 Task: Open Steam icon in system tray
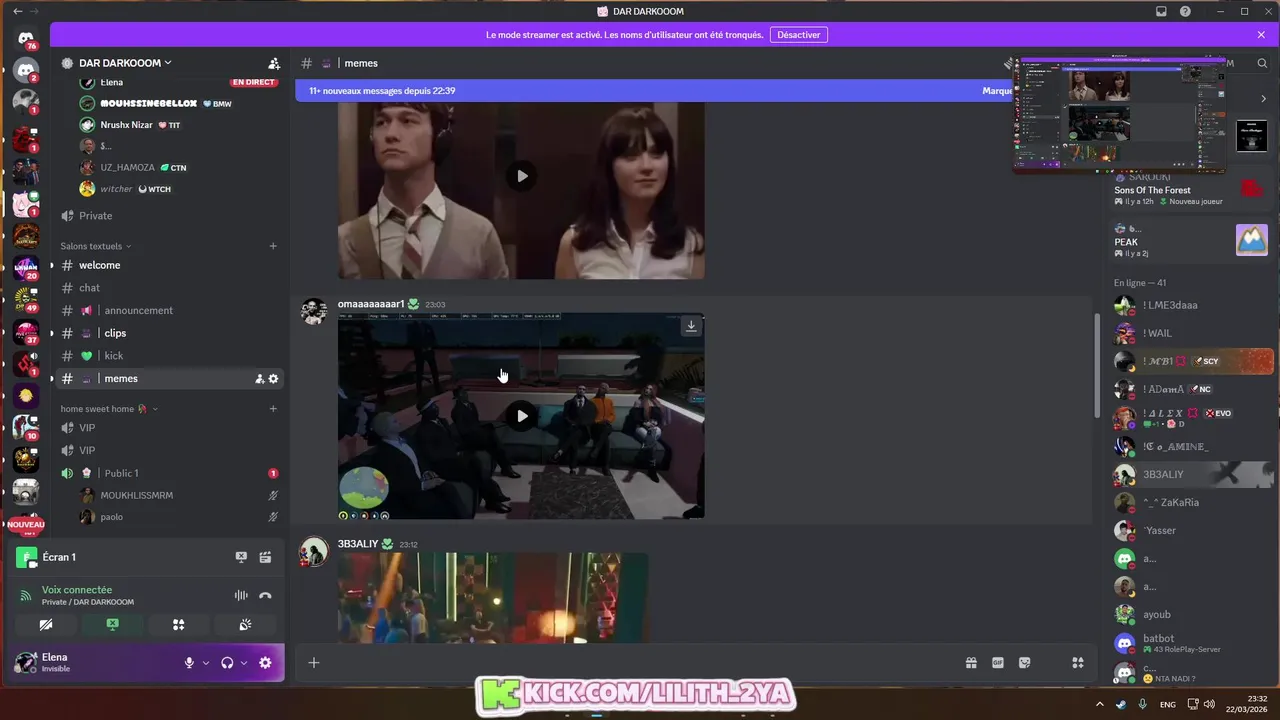pos(1120,704)
